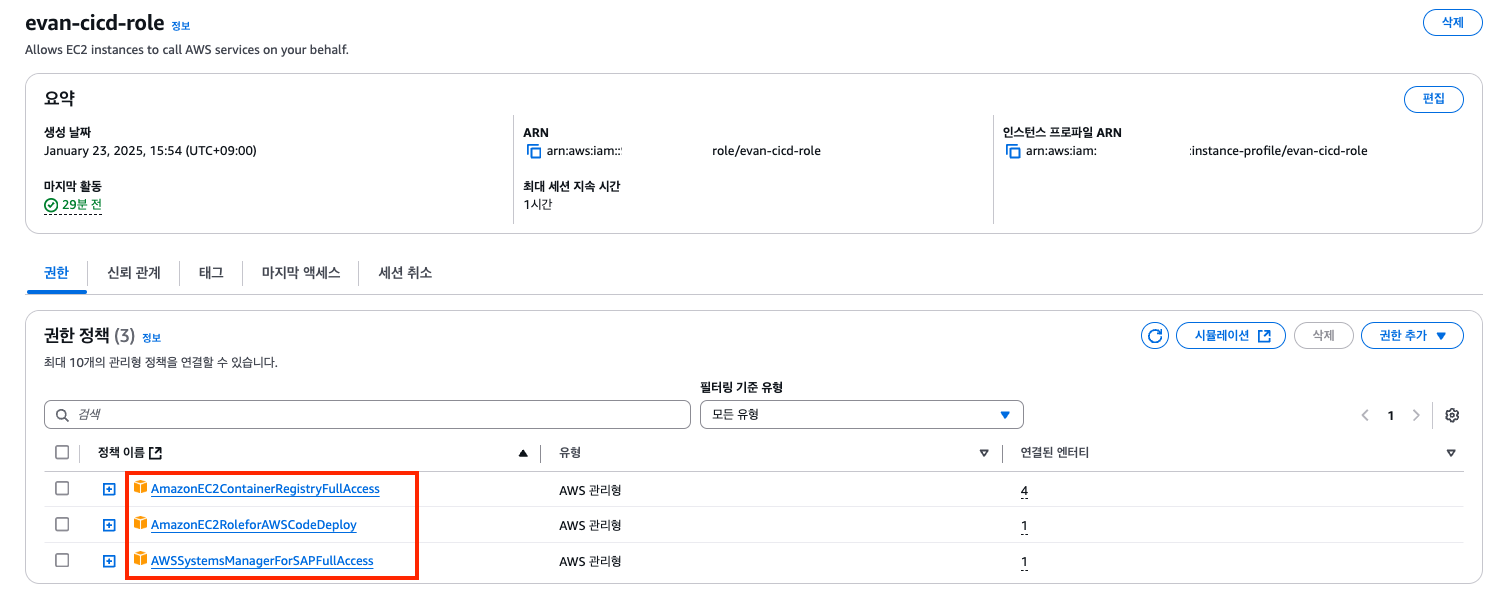The width and height of the screenshot is (1509, 594).
Task: Copy the role ARN with copy icon
Action: click(x=534, y=151)
